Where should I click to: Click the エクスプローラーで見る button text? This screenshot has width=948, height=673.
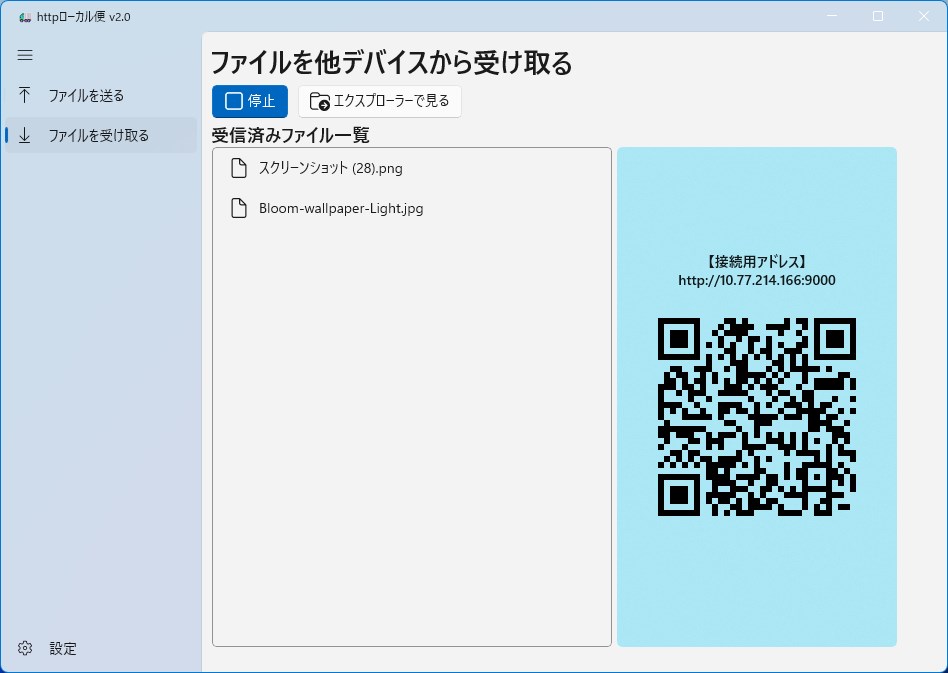(391, 101)
